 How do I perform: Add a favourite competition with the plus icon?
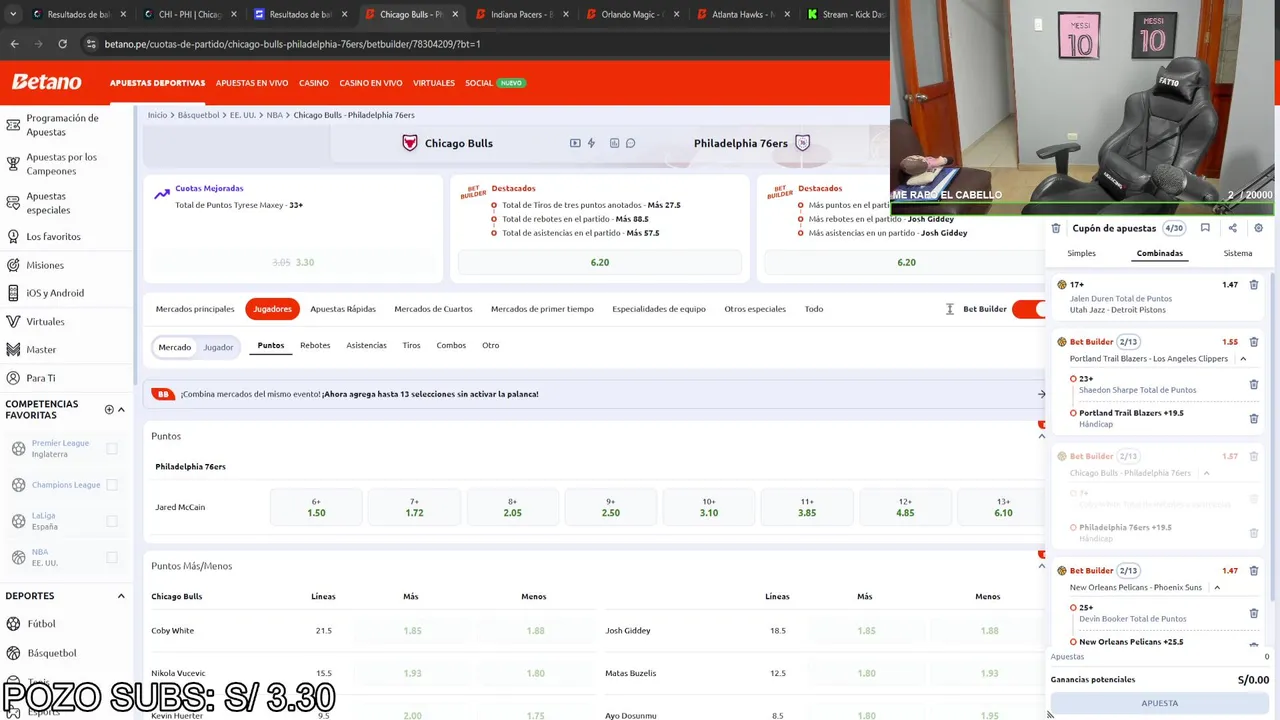[x=109, y=409]
